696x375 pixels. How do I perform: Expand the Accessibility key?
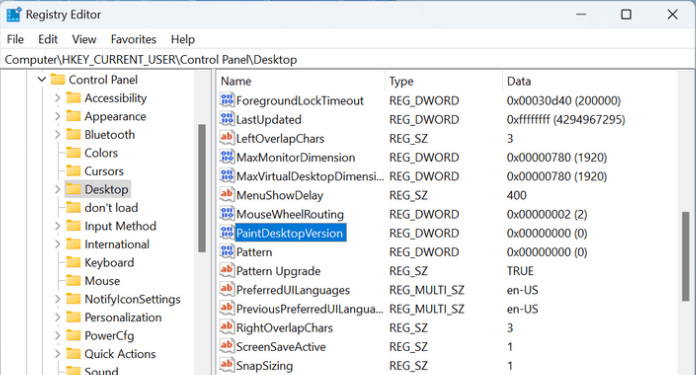57,98
